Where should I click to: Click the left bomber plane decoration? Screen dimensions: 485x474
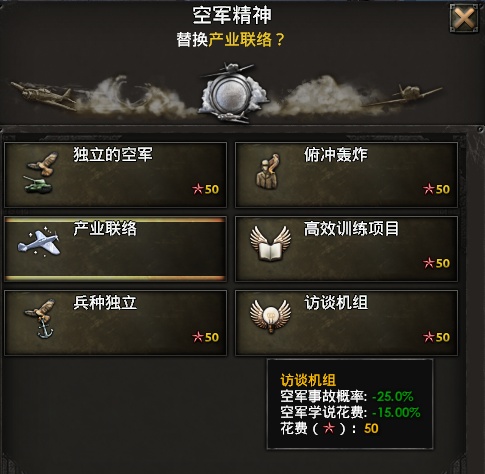point(43,95)
